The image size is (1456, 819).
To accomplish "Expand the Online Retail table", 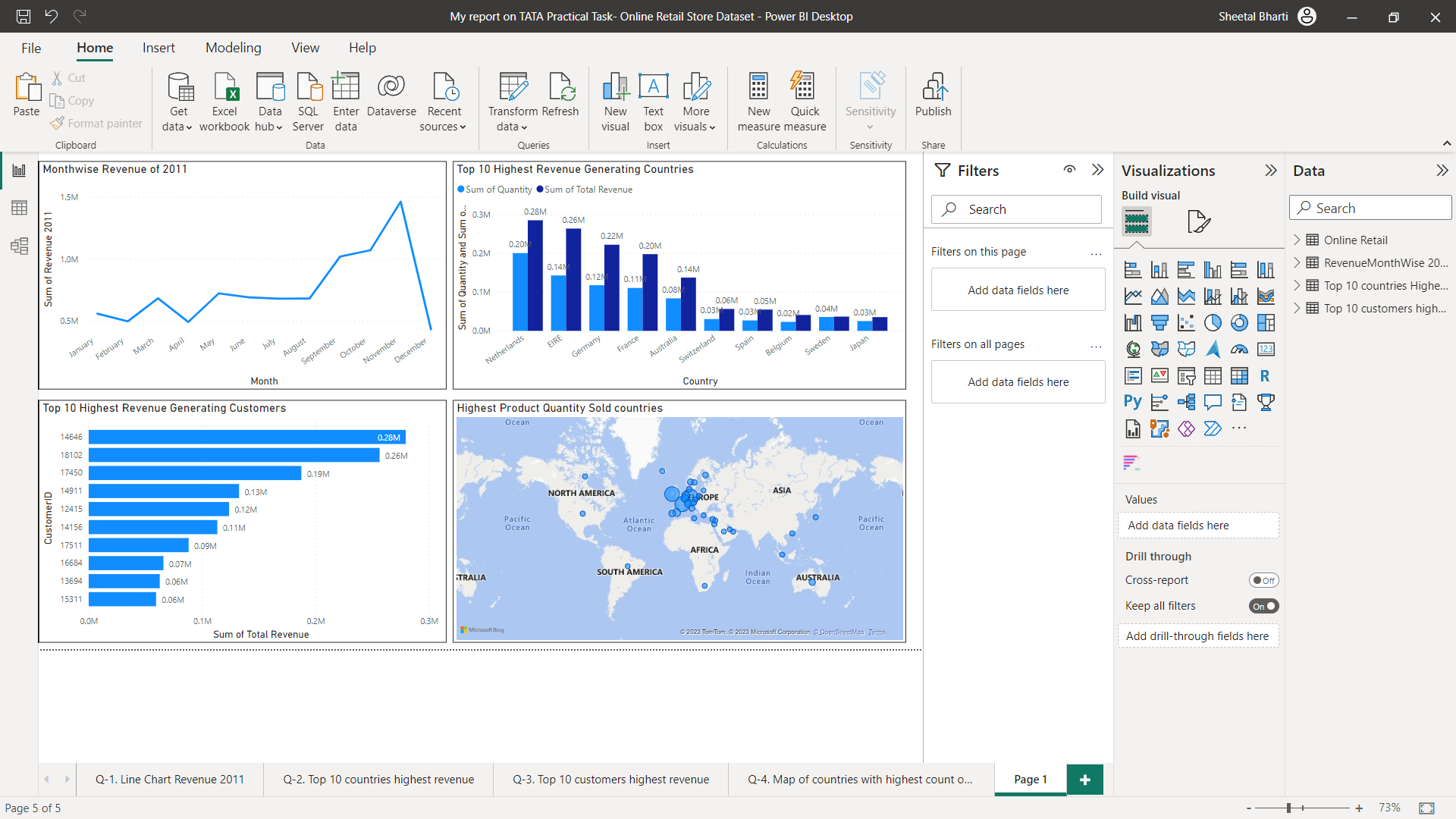I will pyautogui.click(x=1297, y=240).
